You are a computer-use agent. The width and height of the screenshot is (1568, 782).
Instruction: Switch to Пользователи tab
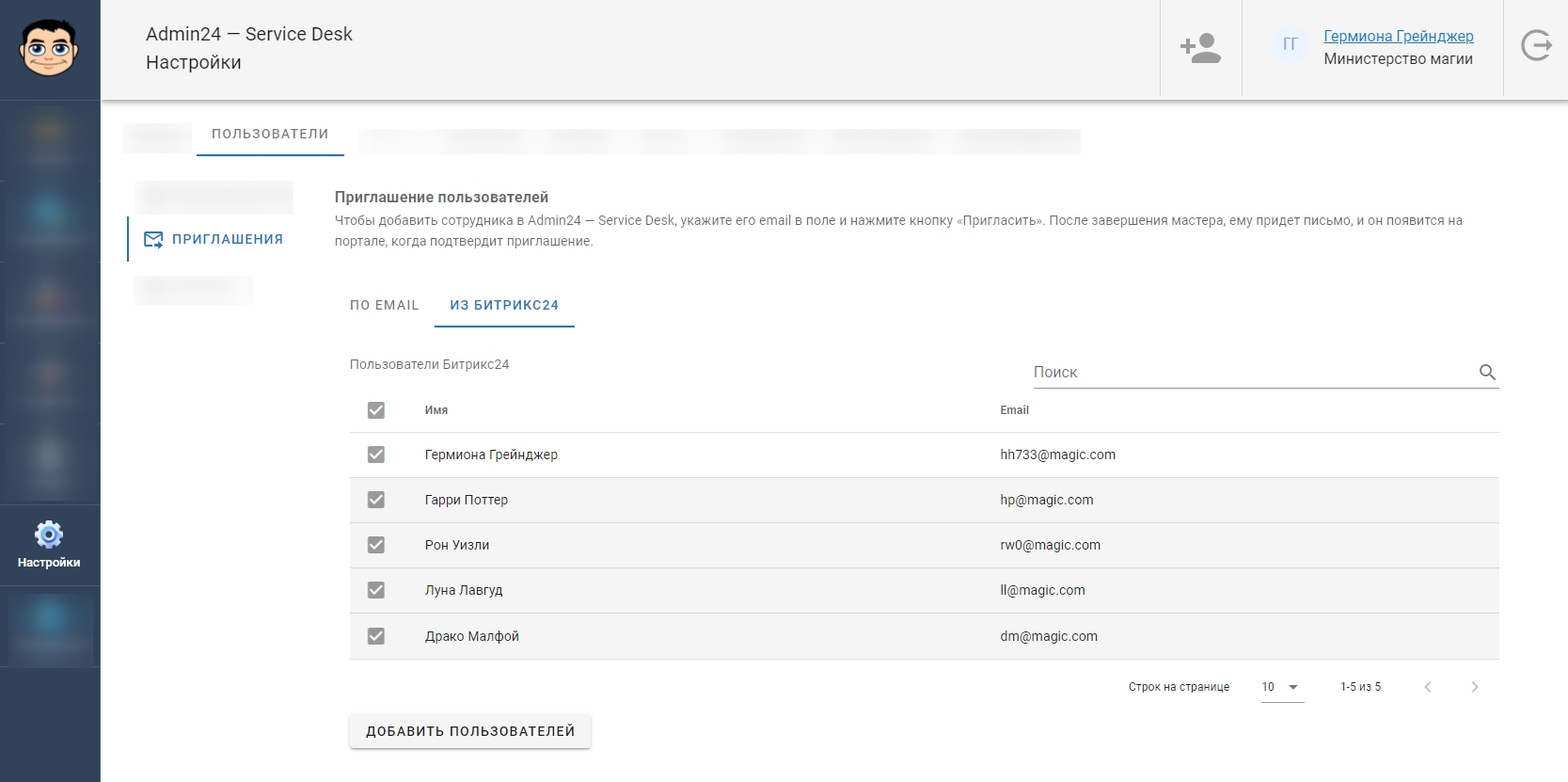270,135
